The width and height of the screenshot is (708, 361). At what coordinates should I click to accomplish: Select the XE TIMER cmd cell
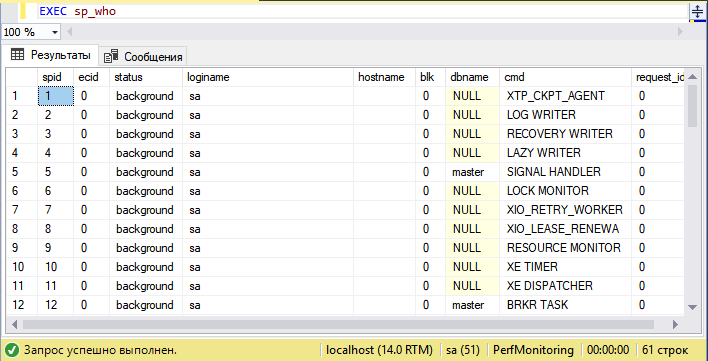click(565, 267)
